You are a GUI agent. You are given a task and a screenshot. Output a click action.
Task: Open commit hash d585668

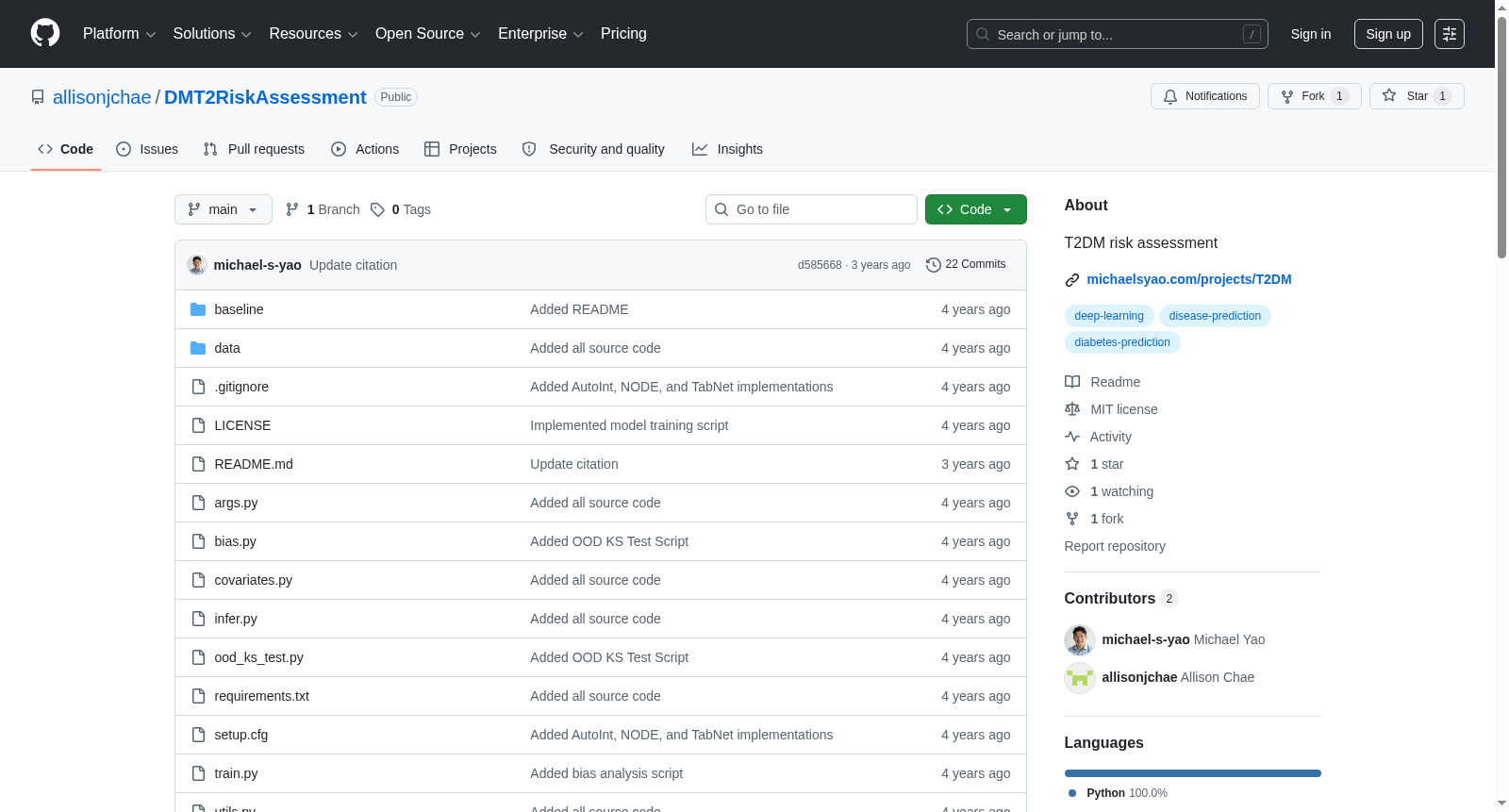[x=820, y=265]
